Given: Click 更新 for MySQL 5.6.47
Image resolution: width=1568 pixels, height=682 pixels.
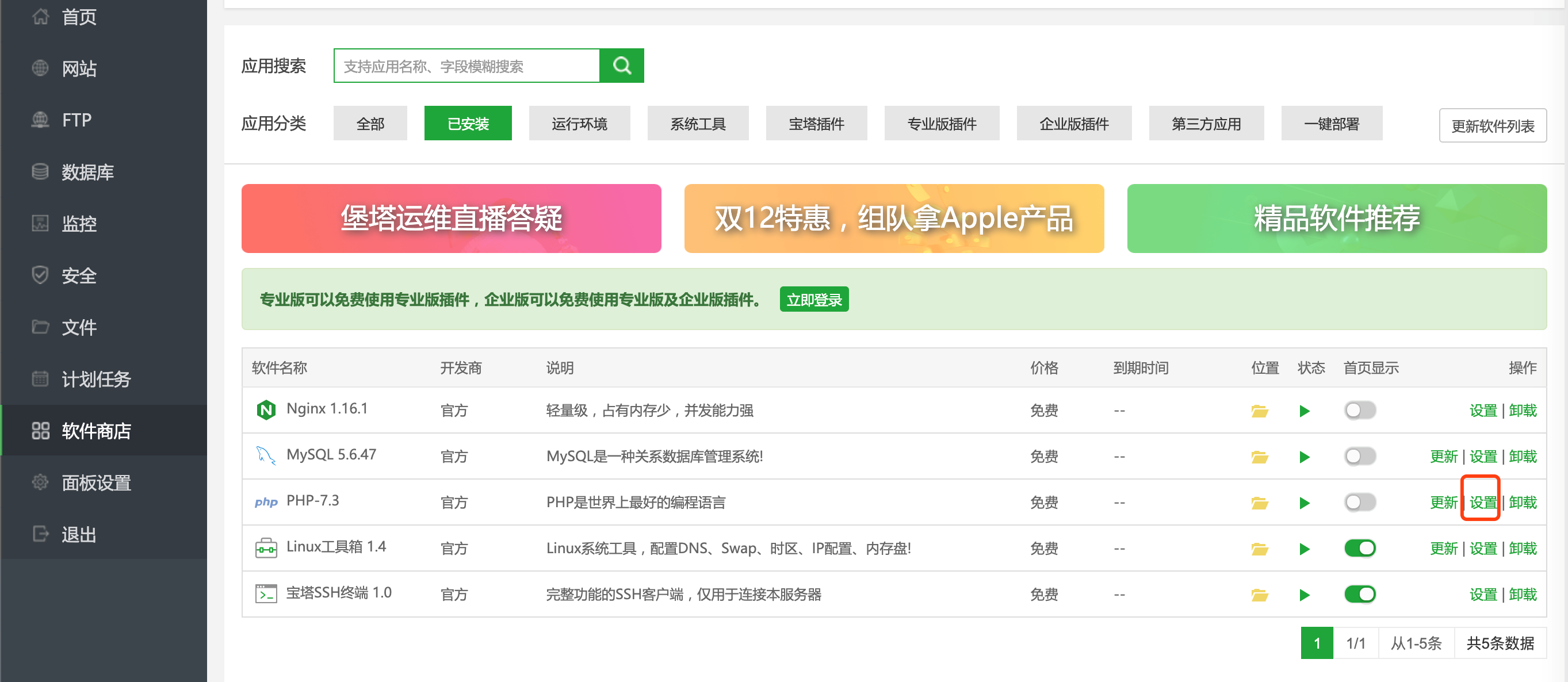Looking at the screenshot, I should tap(1443, 457).
